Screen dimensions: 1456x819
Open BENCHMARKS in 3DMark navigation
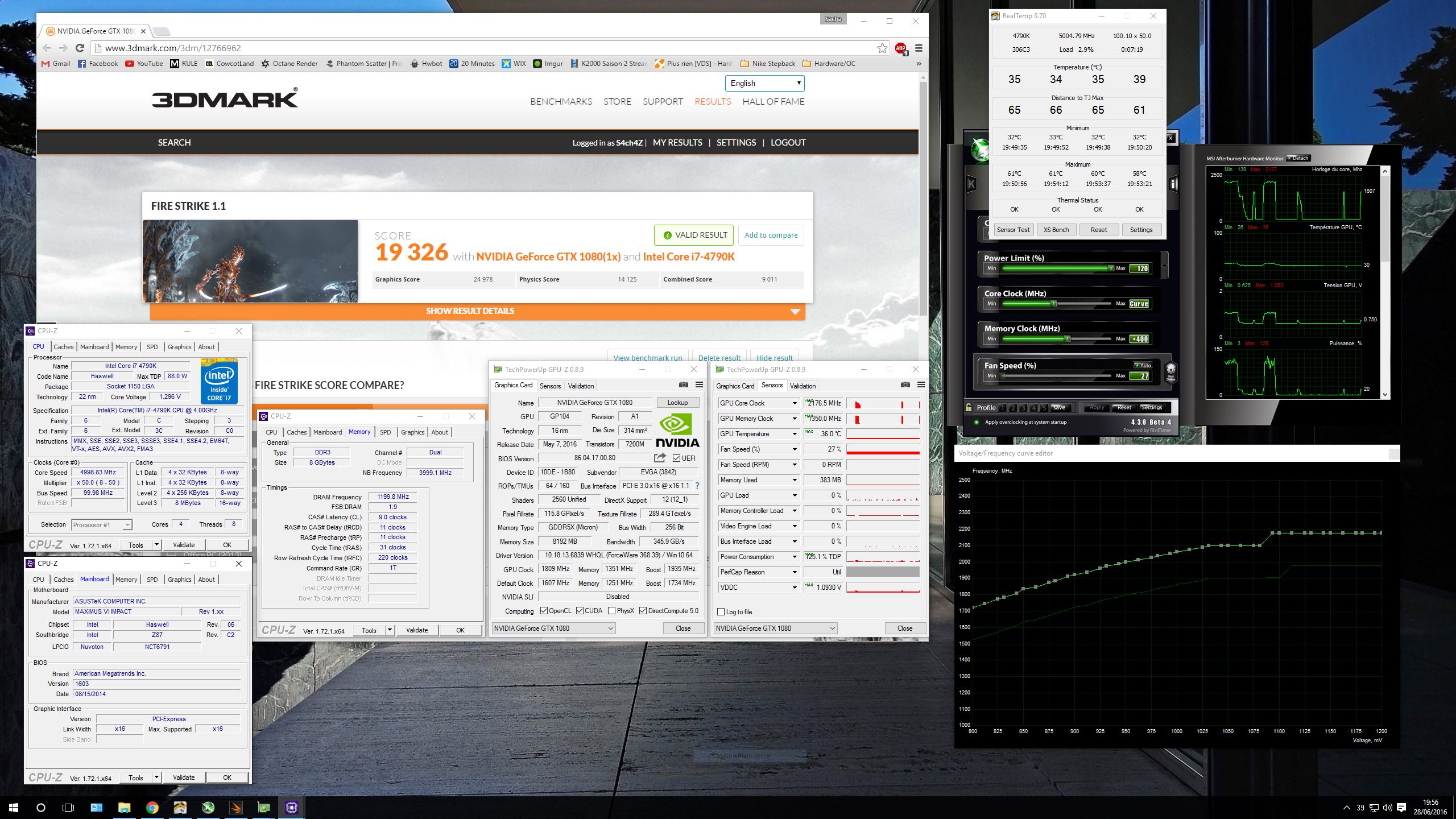coord(561,102)
